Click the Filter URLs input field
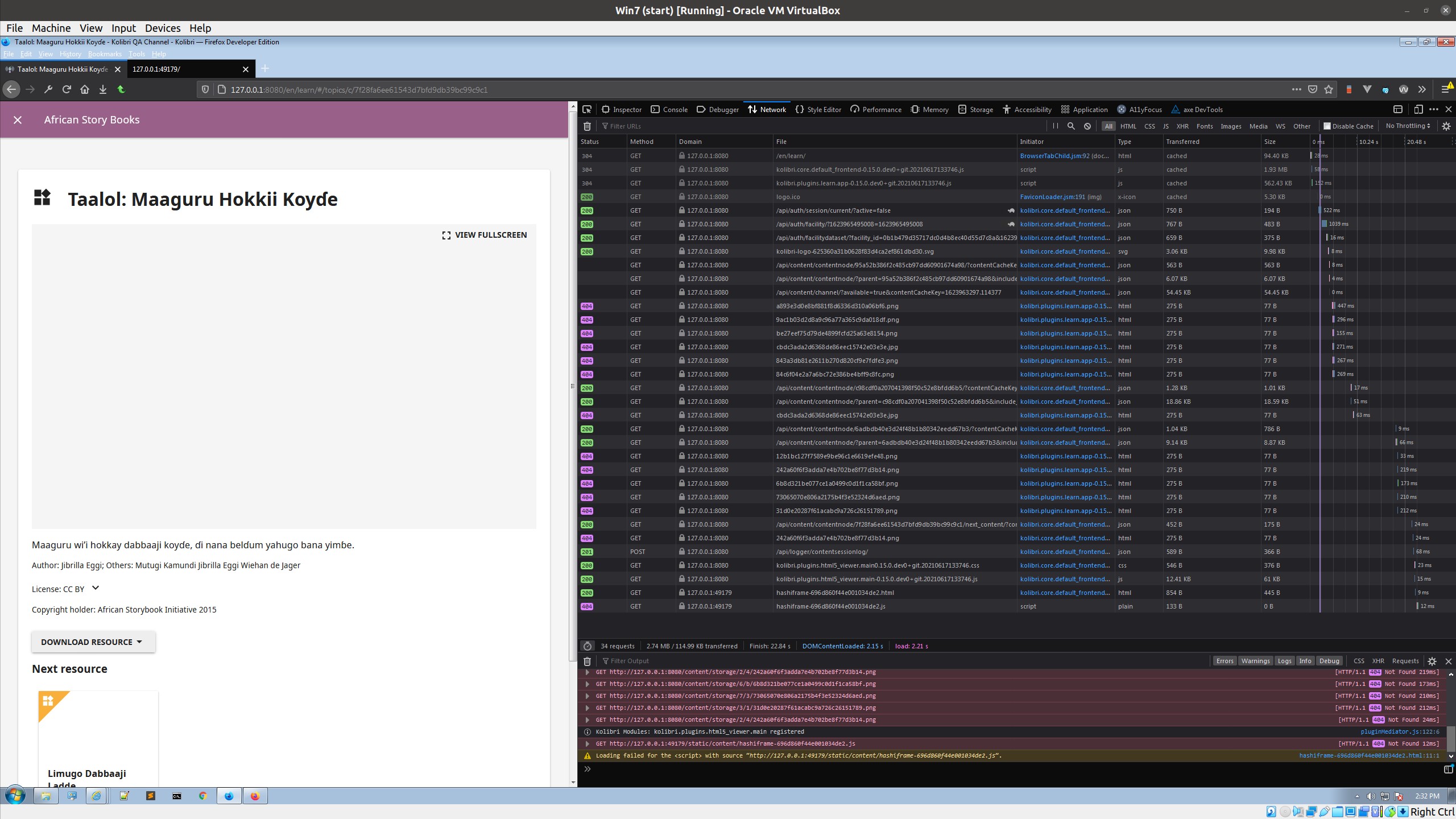1456x819 pixels. pos(822,126)
